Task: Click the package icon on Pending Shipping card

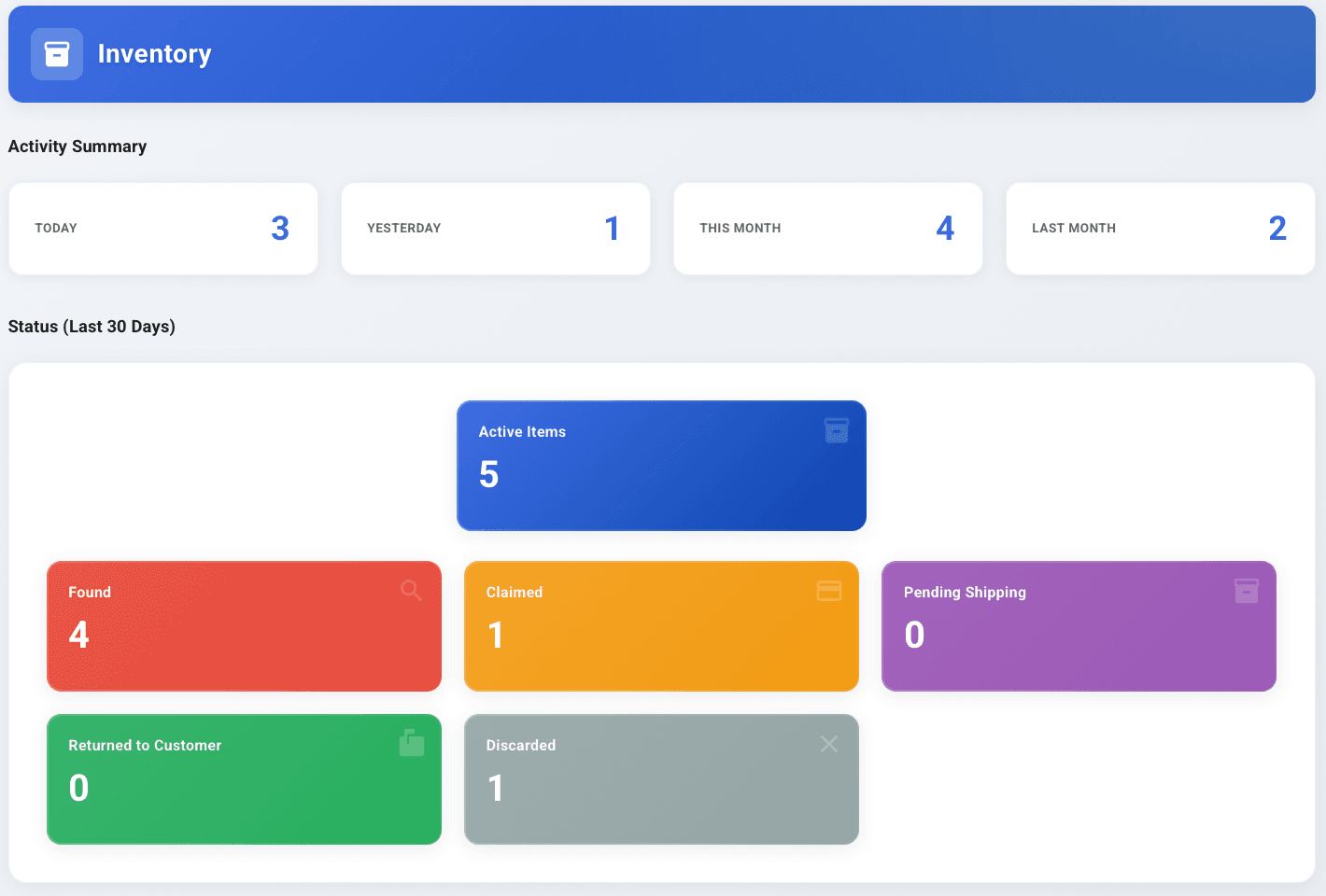Action: pos(1246,590)
